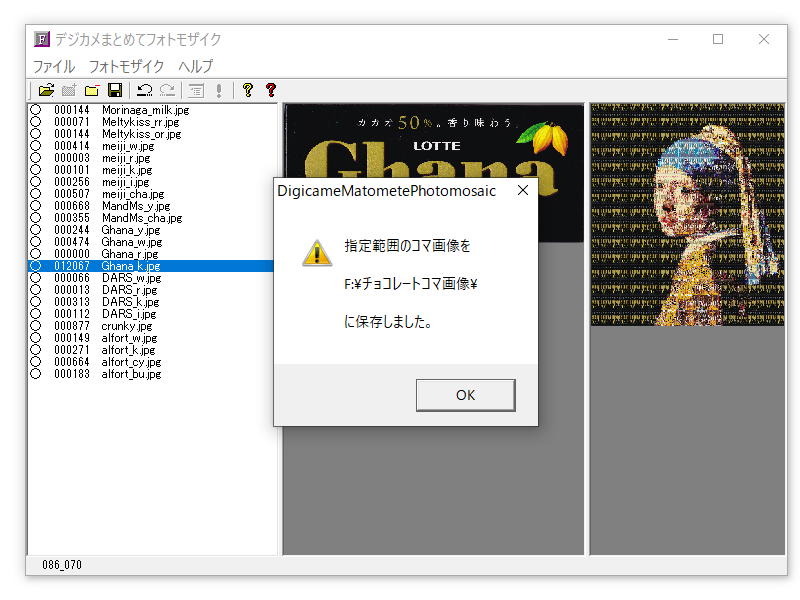Click the count 000003 in the list

point(72,158)
